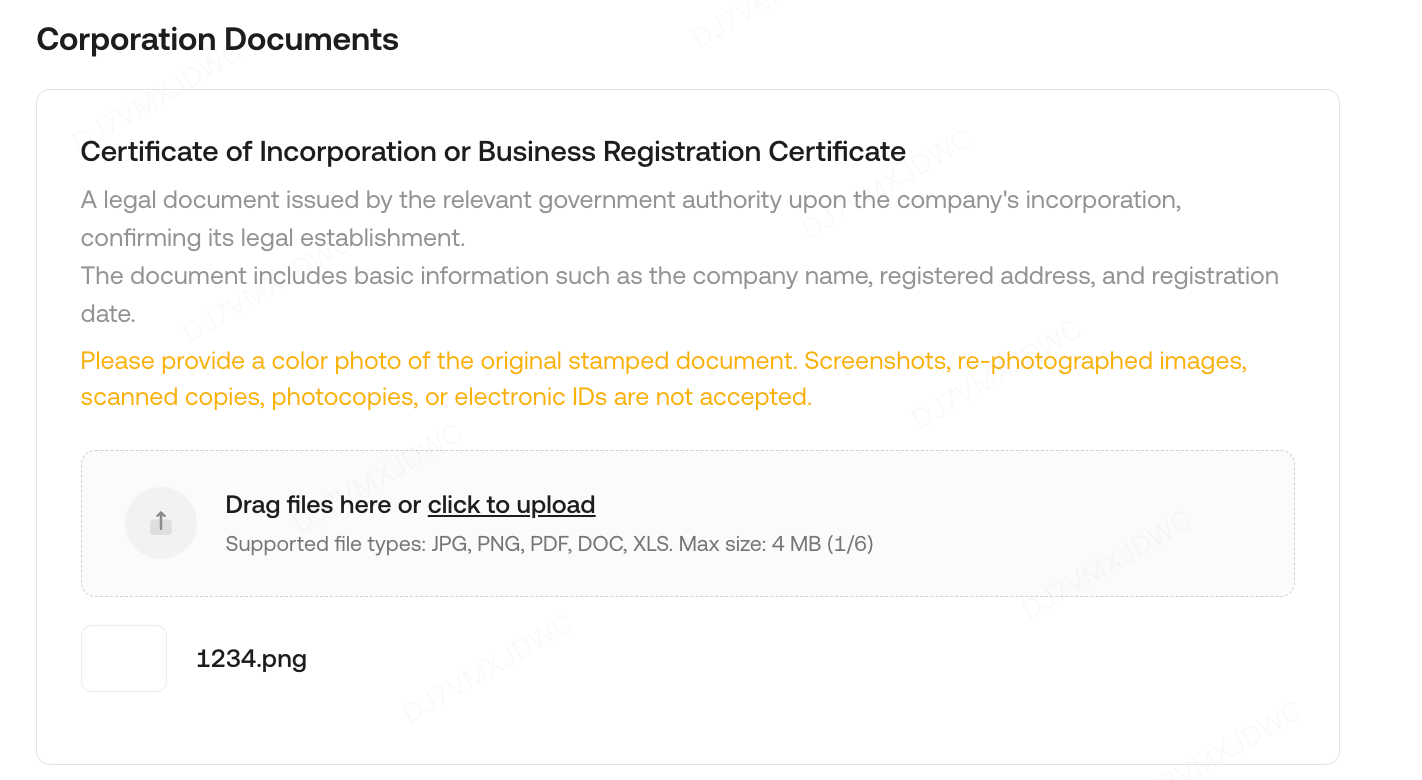Click the "Certificate of Incorporation or Business Registration Certificate" title
This screenshot has width=1422, height=780.
(493, 152)
